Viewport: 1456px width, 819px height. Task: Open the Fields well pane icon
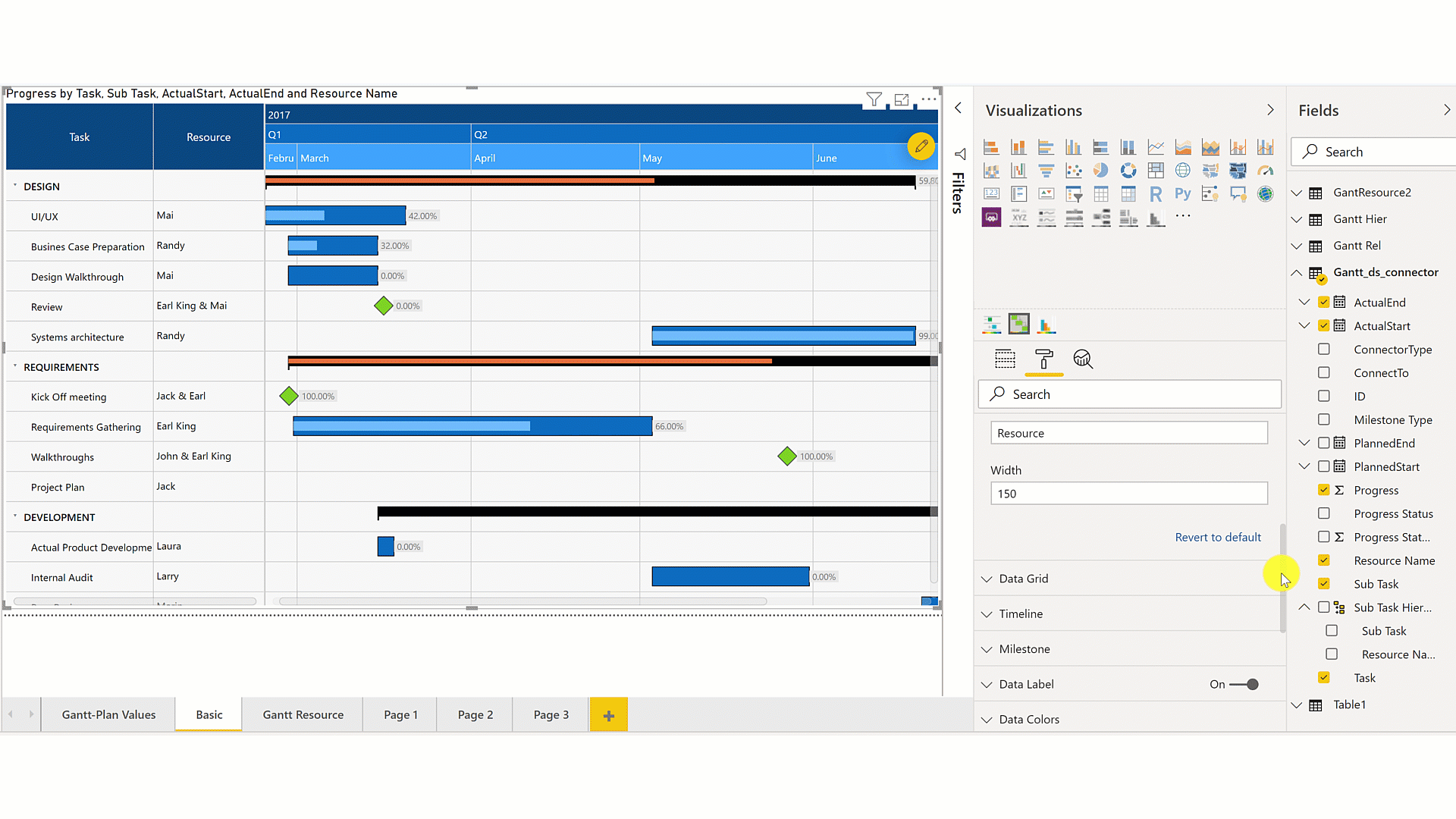[x=1005, y=359]
